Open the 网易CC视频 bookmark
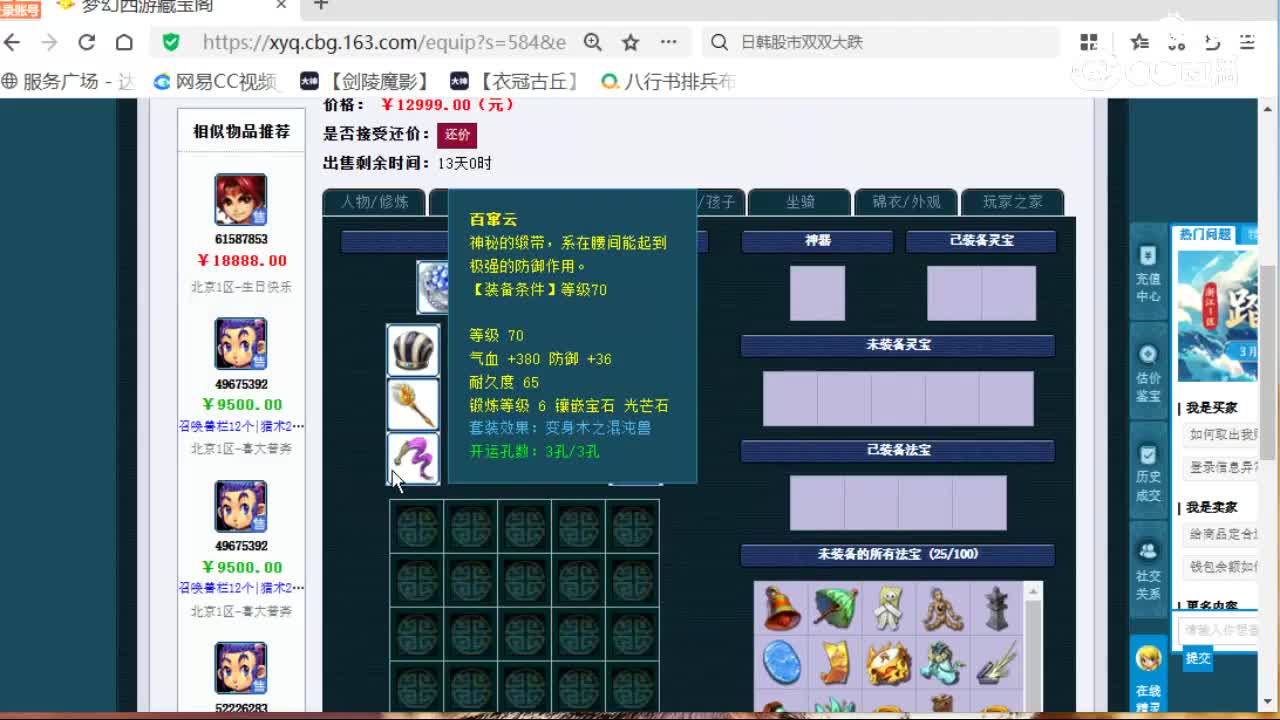 215,81
